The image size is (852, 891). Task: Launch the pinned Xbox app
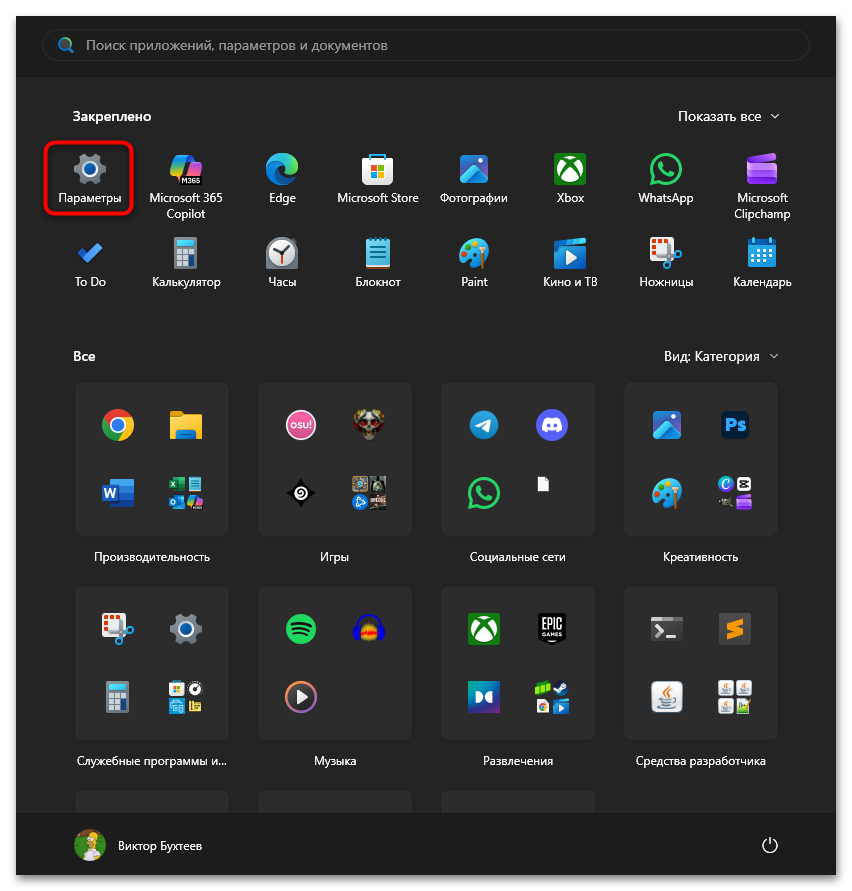click(570, 178)
